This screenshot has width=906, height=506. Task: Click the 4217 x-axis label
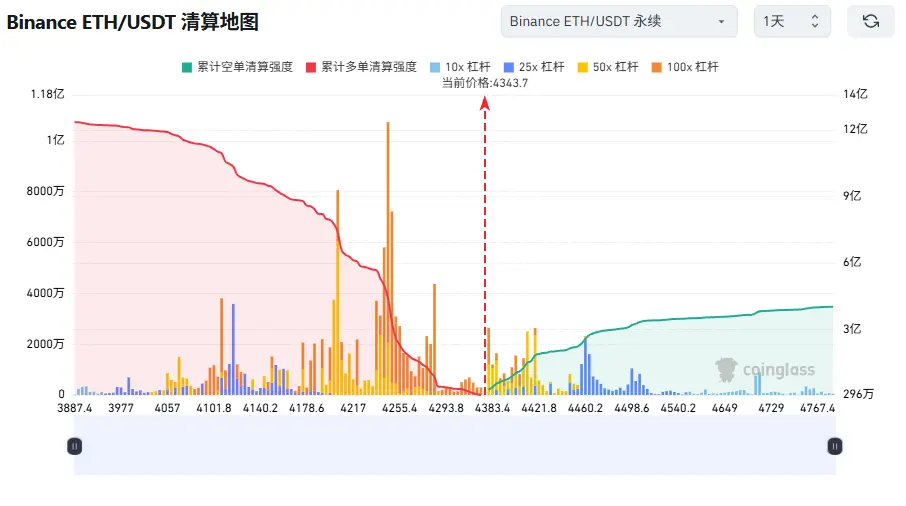[x=353, y=408]
